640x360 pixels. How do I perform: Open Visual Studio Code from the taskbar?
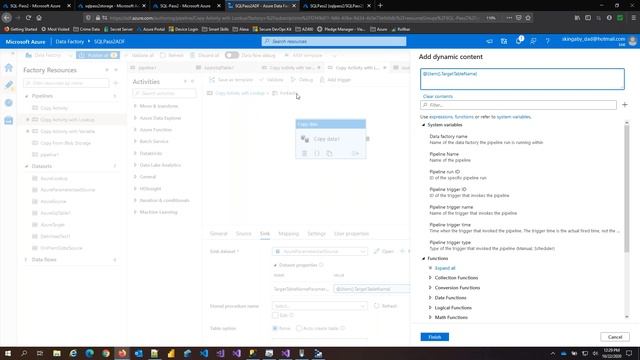(204, 353)
